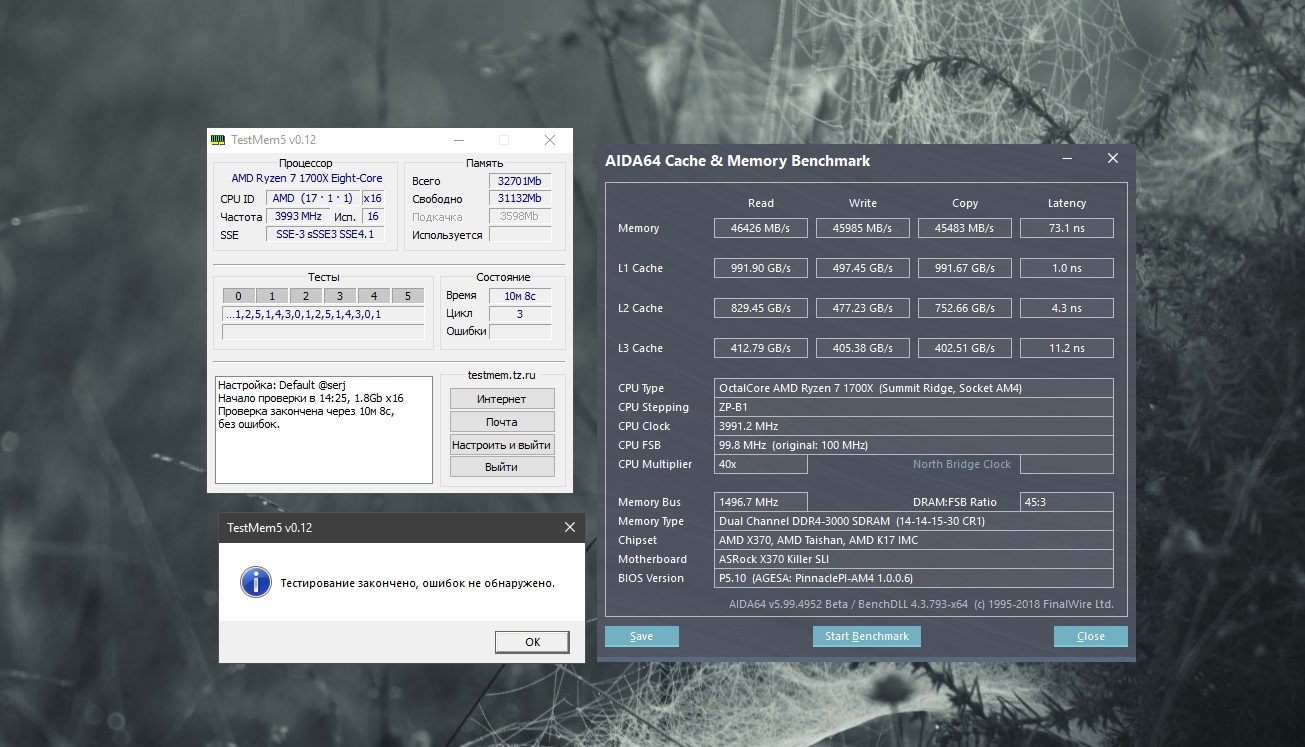1305x747 pixels.
Task: Click the empty North Bridge Clock field
Action: click(1067, 464)
